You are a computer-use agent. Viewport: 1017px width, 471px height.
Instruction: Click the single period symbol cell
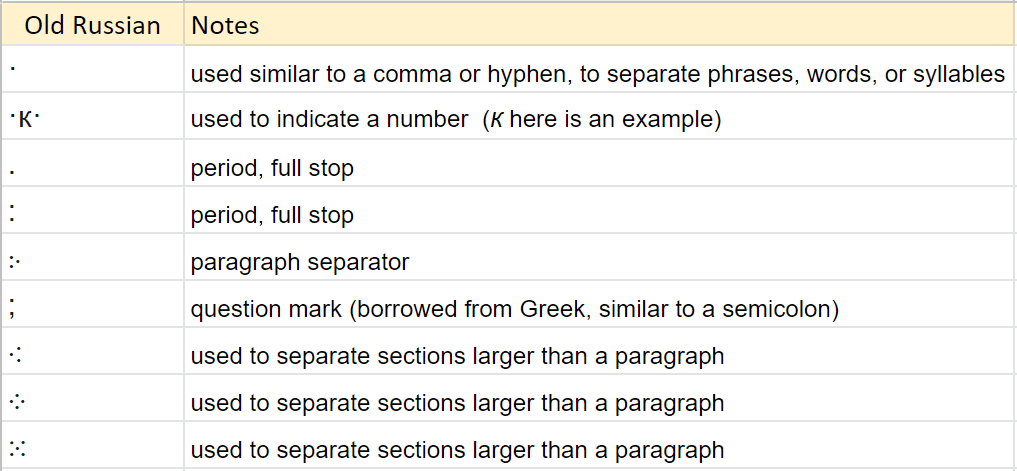pyautogui.click(x=92, y=162)
